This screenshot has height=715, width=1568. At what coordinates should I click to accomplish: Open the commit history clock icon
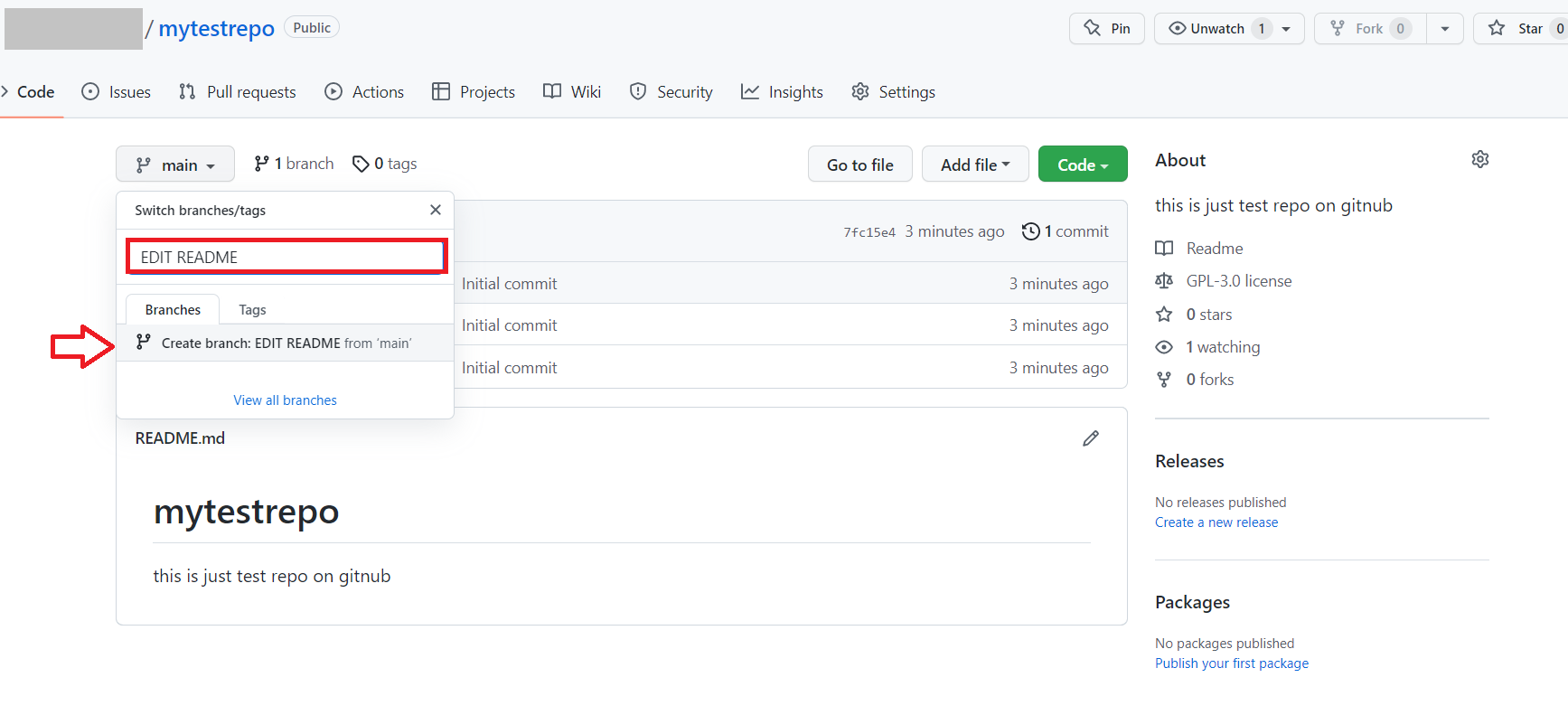pyautogui.click(x=1030, y=231)
